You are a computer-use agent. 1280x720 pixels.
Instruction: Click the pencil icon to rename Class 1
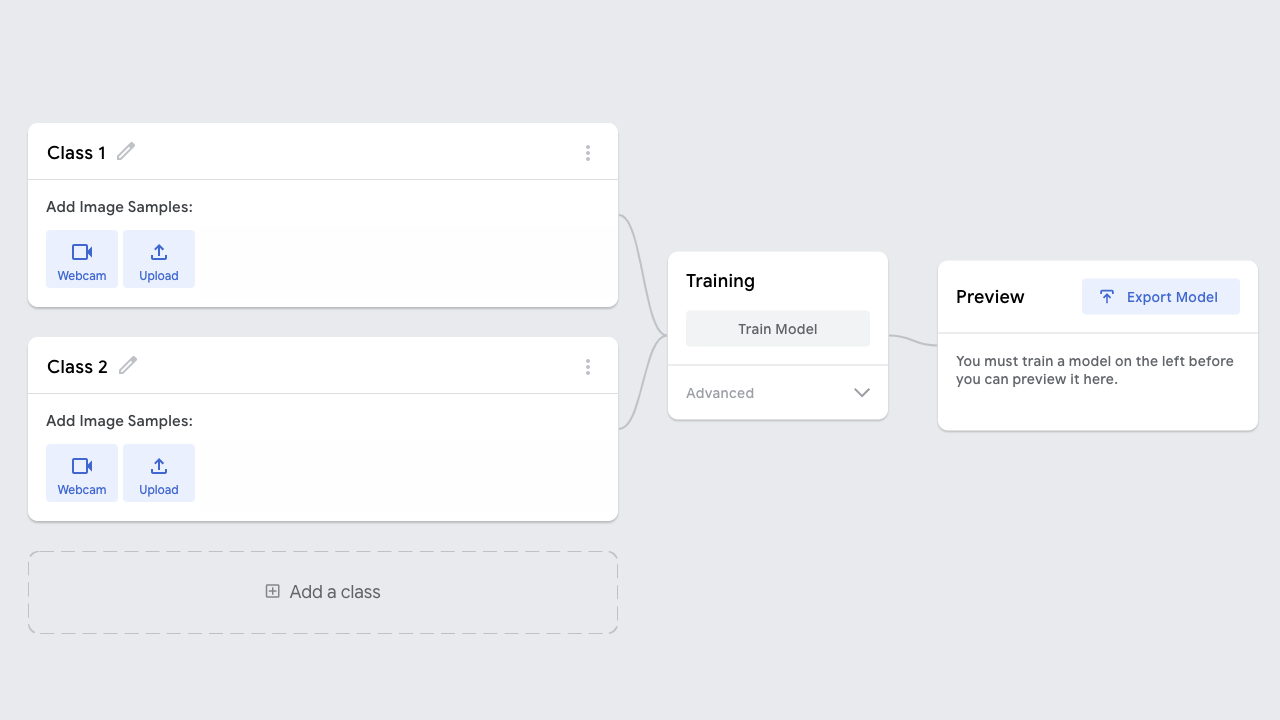point(126,152)
